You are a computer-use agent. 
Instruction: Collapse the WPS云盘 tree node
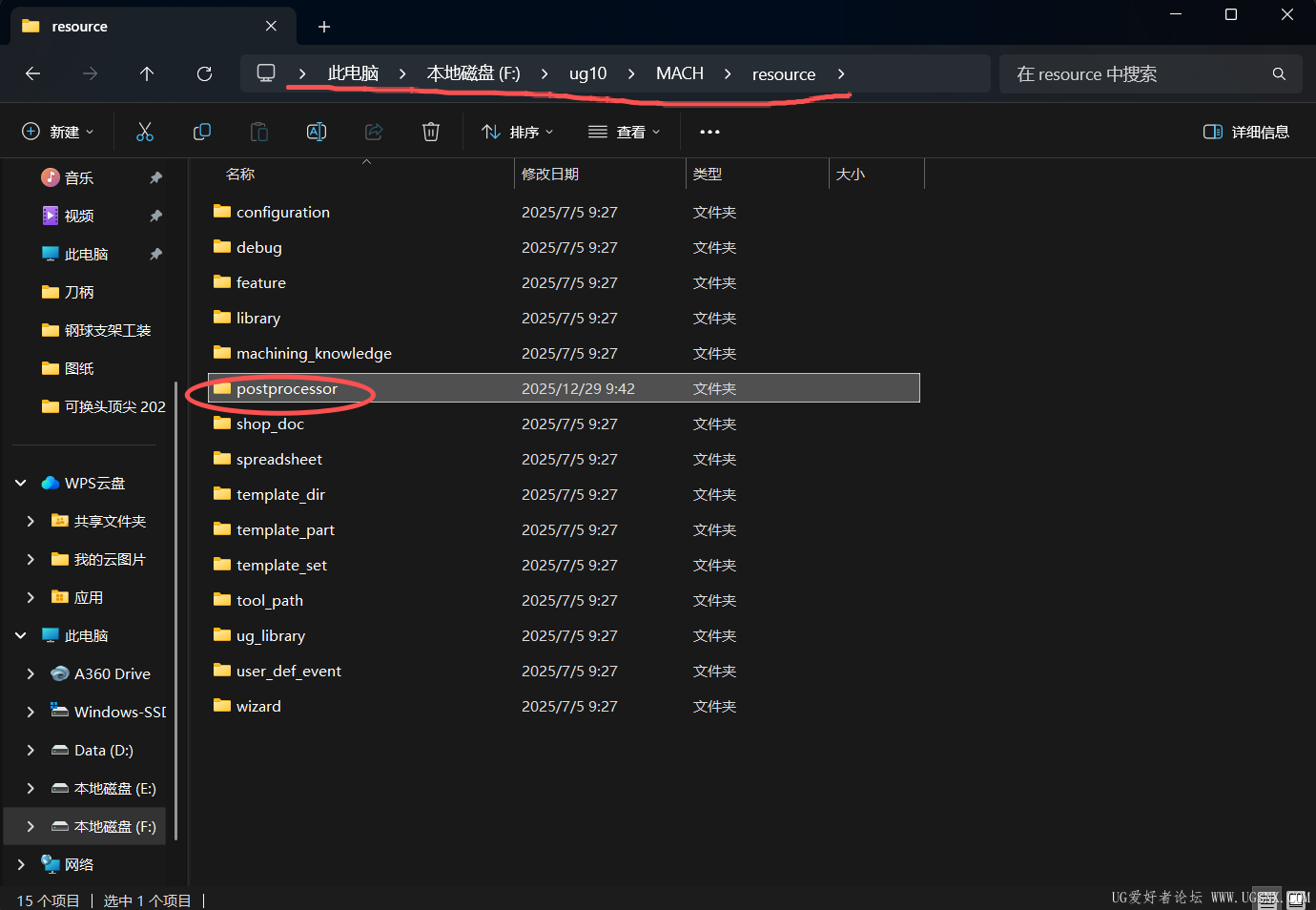(x=21, y=483)
